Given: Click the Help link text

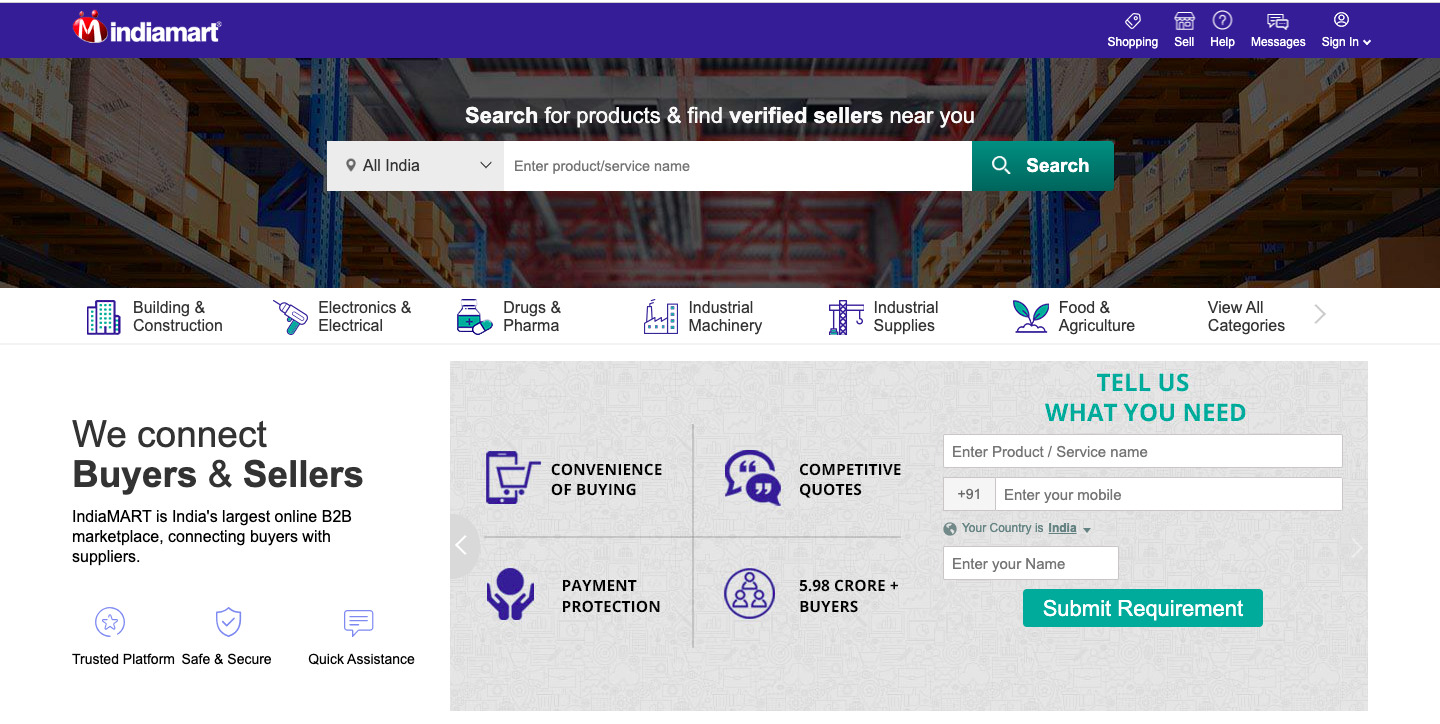Looking at the screenshot, I should pos(1222,42).
